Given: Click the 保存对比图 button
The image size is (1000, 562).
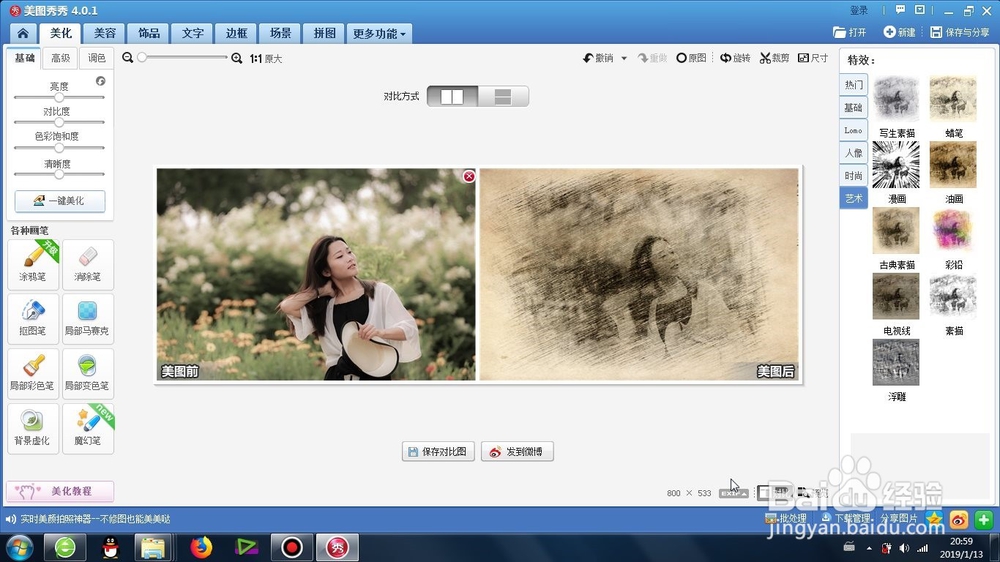Looking at the screenshot, I should tap(438, 452).
